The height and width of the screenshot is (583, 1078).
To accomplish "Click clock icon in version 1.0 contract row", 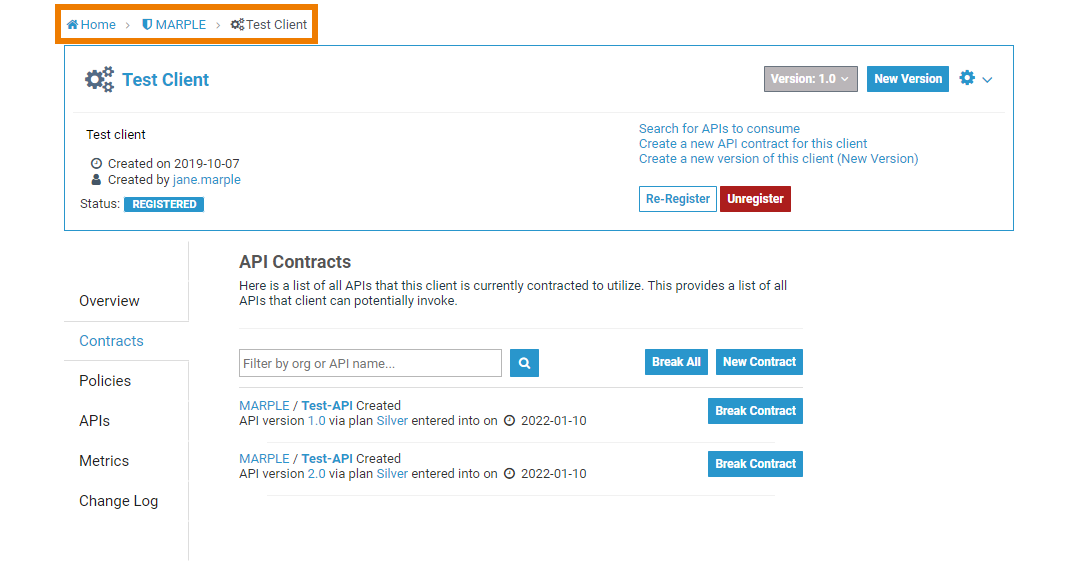I will click(x=509, y=421).
